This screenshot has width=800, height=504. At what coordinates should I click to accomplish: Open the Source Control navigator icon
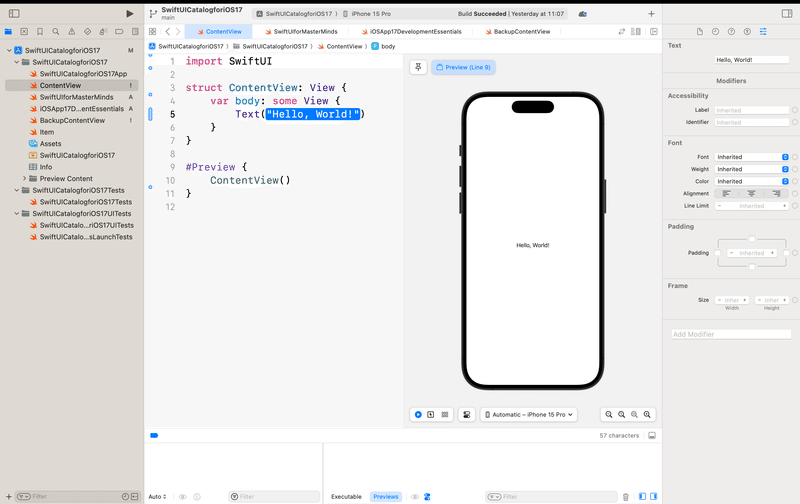pyautogui.click(x=24, y=32)
